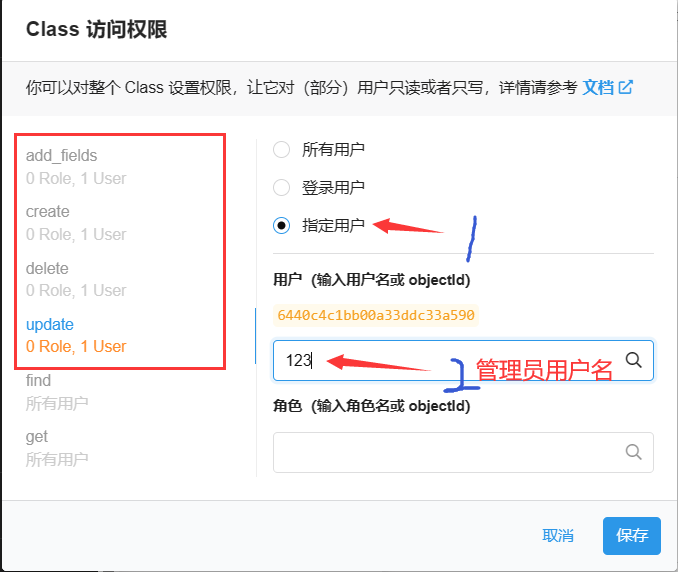Click the external link icon beside 文档

coord(626,87)
